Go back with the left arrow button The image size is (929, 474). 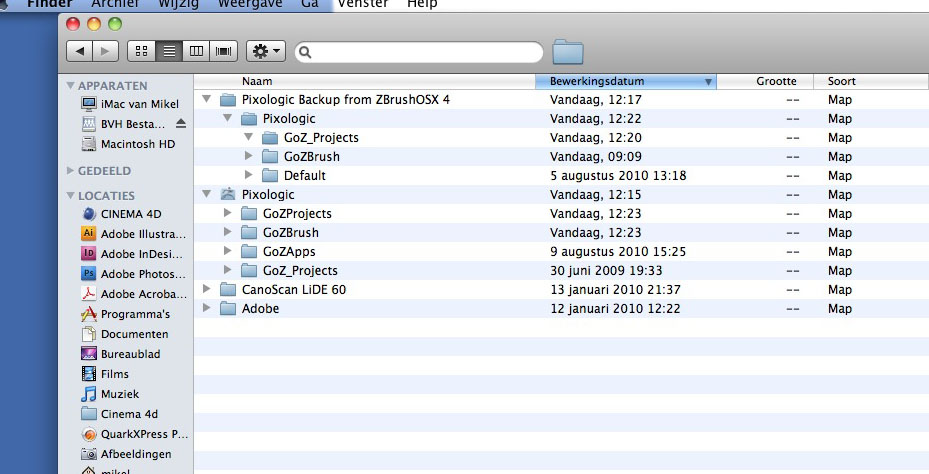79,51
